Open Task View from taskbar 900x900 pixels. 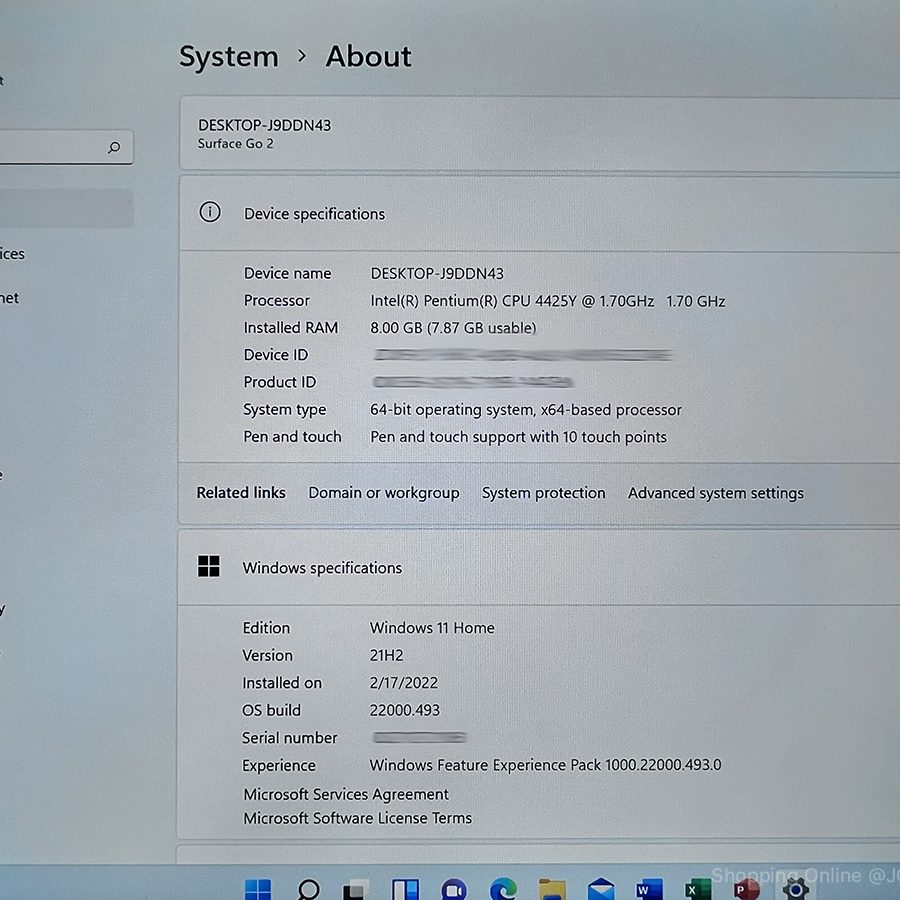click(356, 889)
